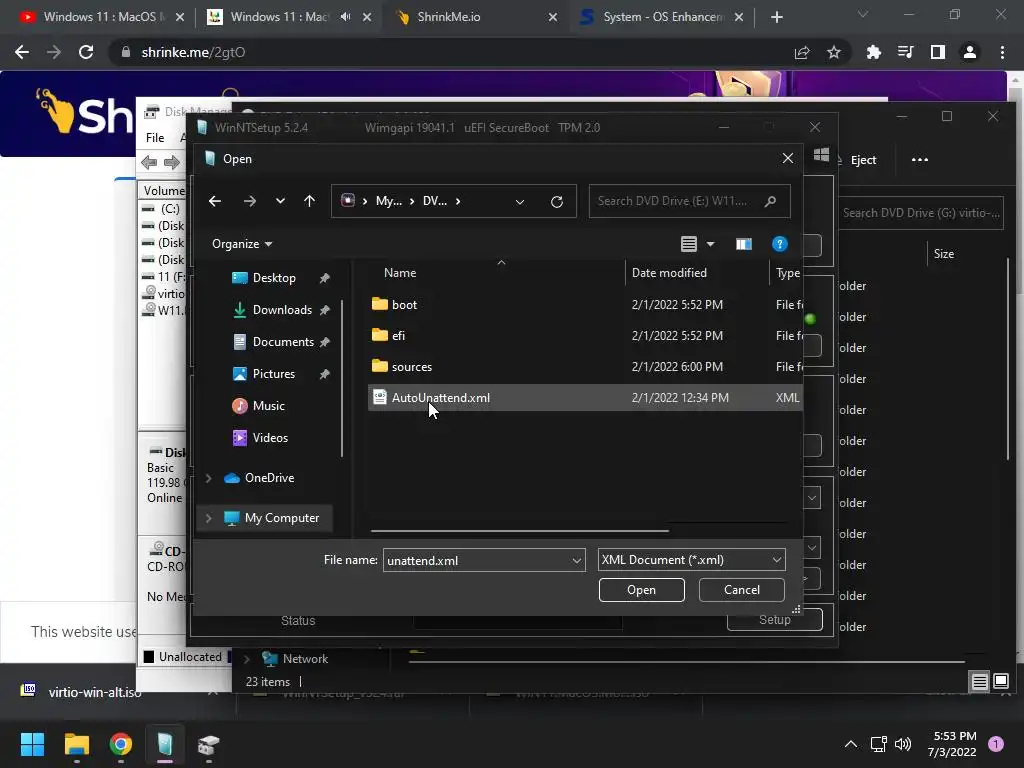Open view options dropdown arrow
The image size is (1024, 768).
tap(711, 244)
